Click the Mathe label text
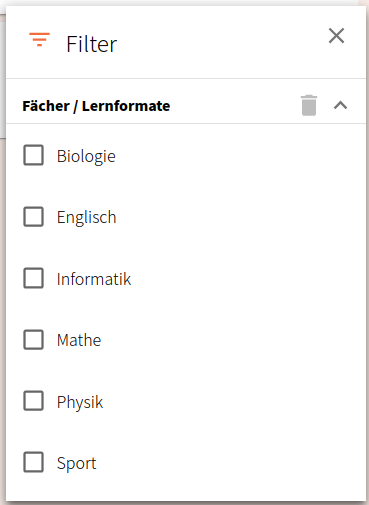The image size is (369, 505). point(79,340)
